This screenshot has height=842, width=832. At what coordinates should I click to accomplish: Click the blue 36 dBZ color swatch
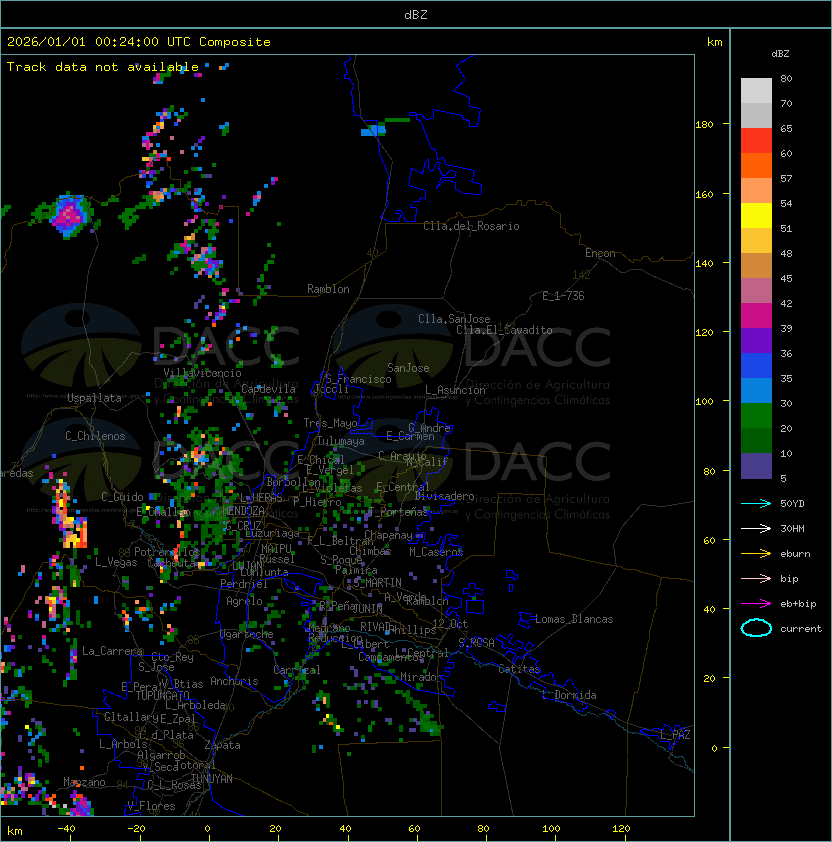pos(756,365)
